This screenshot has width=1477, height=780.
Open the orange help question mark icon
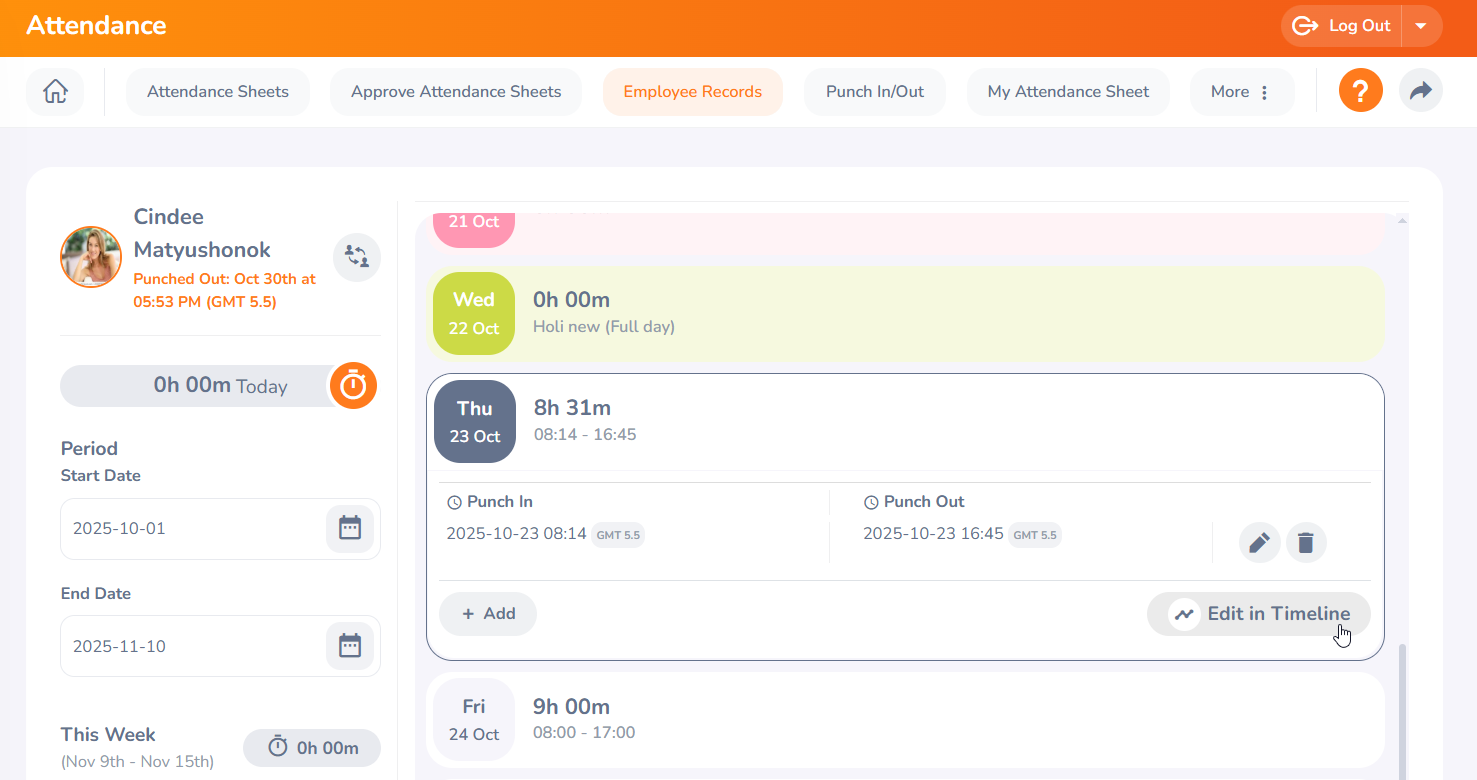(x=1360, y=92)
